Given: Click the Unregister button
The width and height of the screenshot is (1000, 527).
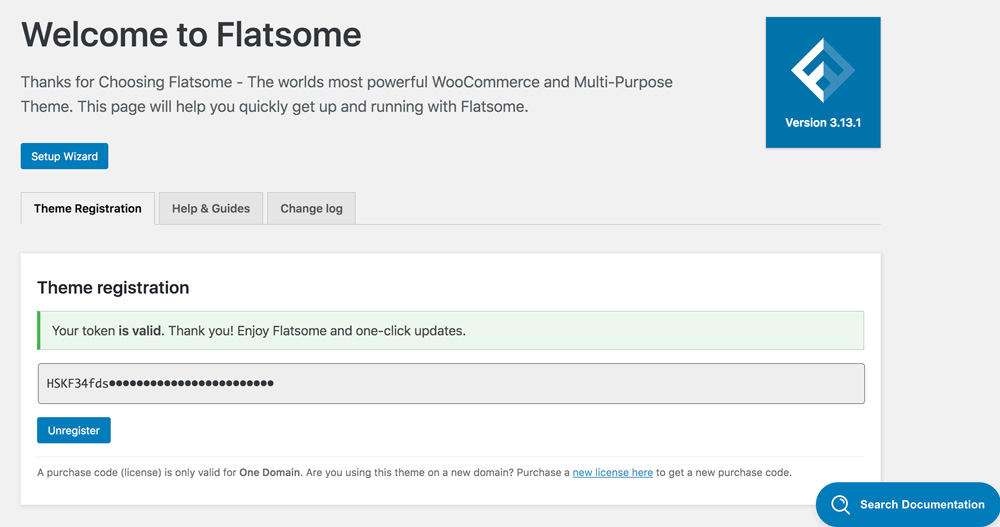Looking at the screenshot, I should point(74,431).
